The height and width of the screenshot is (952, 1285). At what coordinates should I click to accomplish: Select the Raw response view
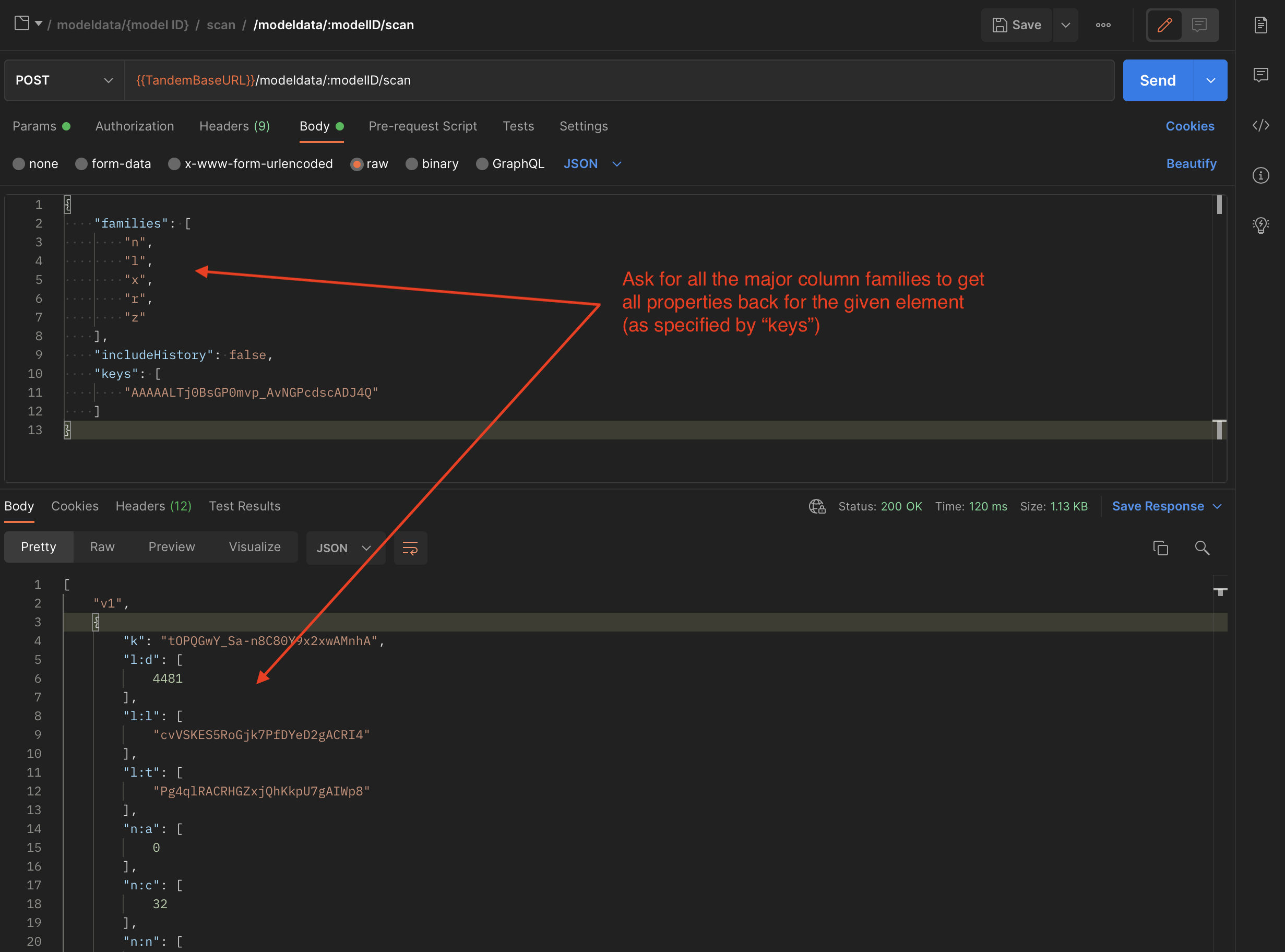[103, 547]
